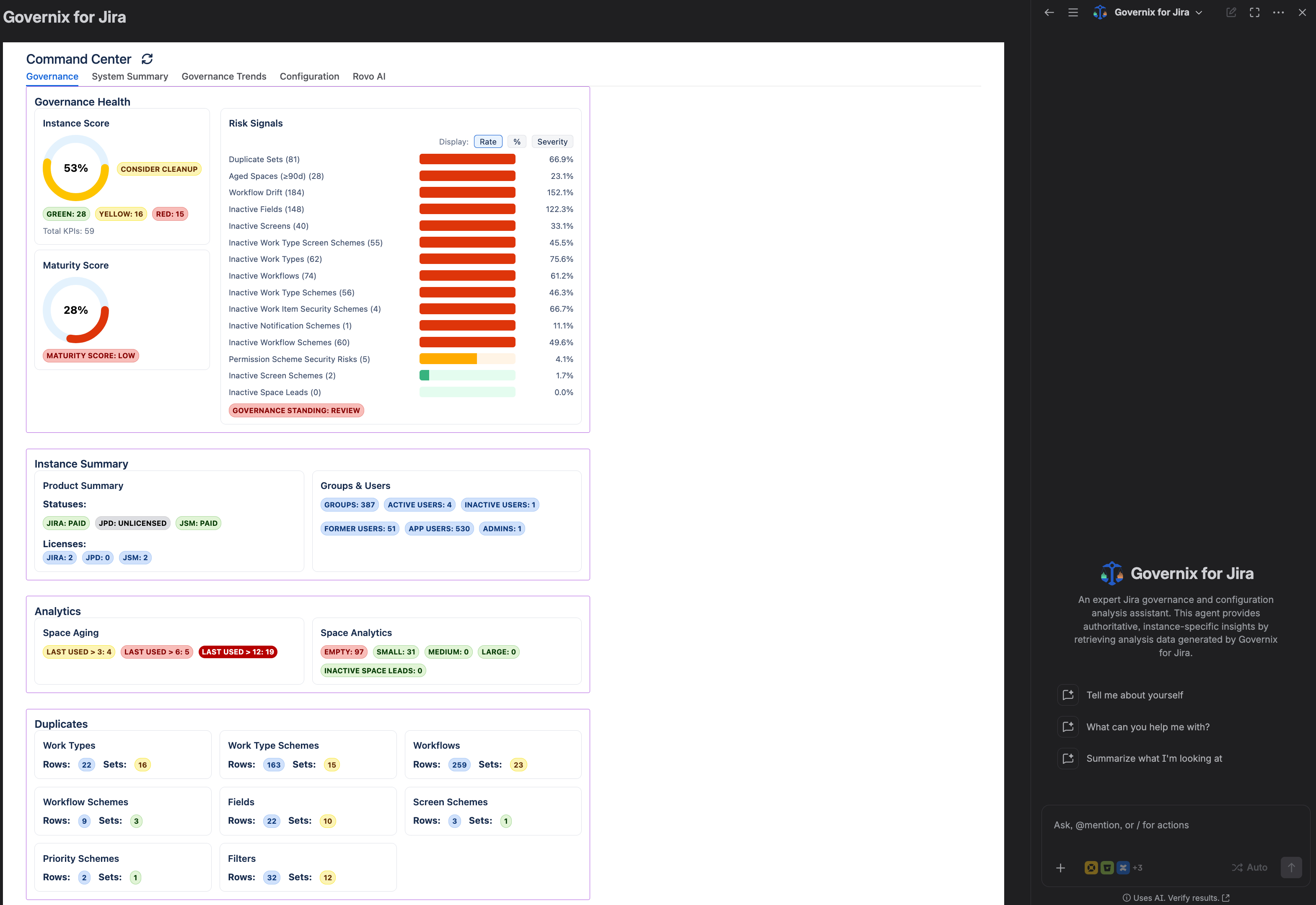The height and width of the screenshot is (905, 1316).
Task: Click the add attachment plus icon
Action: click(1060, 868)
